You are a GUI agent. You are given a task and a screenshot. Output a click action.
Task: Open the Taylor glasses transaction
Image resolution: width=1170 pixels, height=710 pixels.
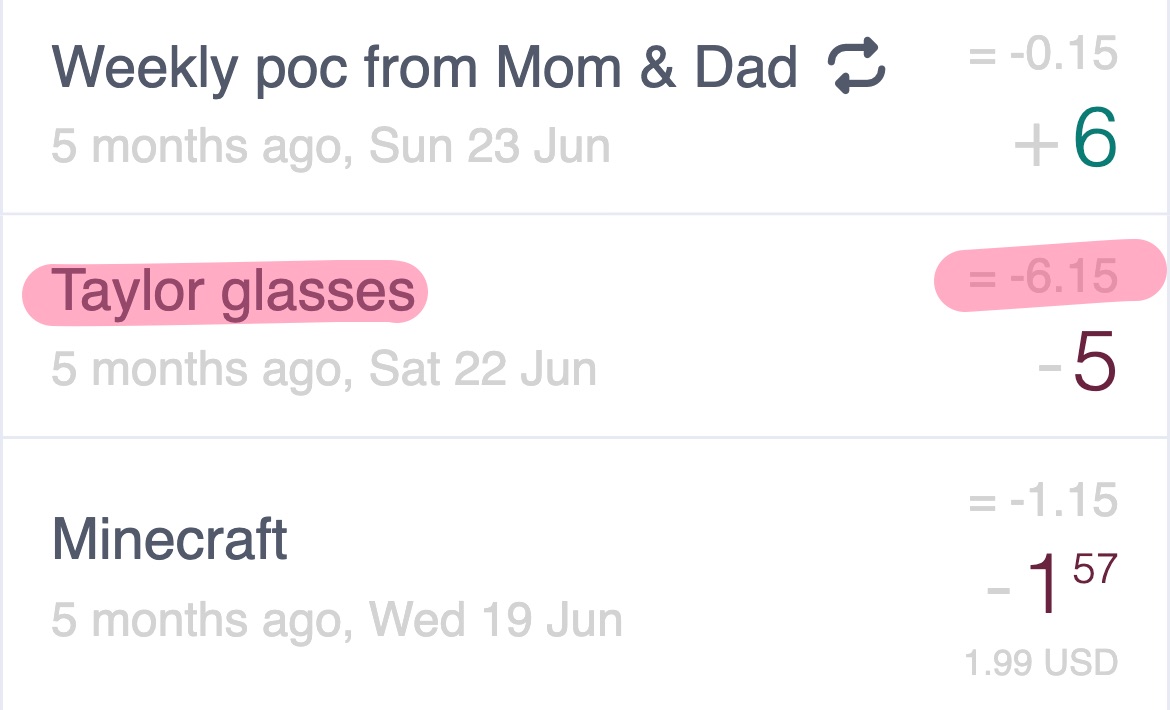coord(585,326)
